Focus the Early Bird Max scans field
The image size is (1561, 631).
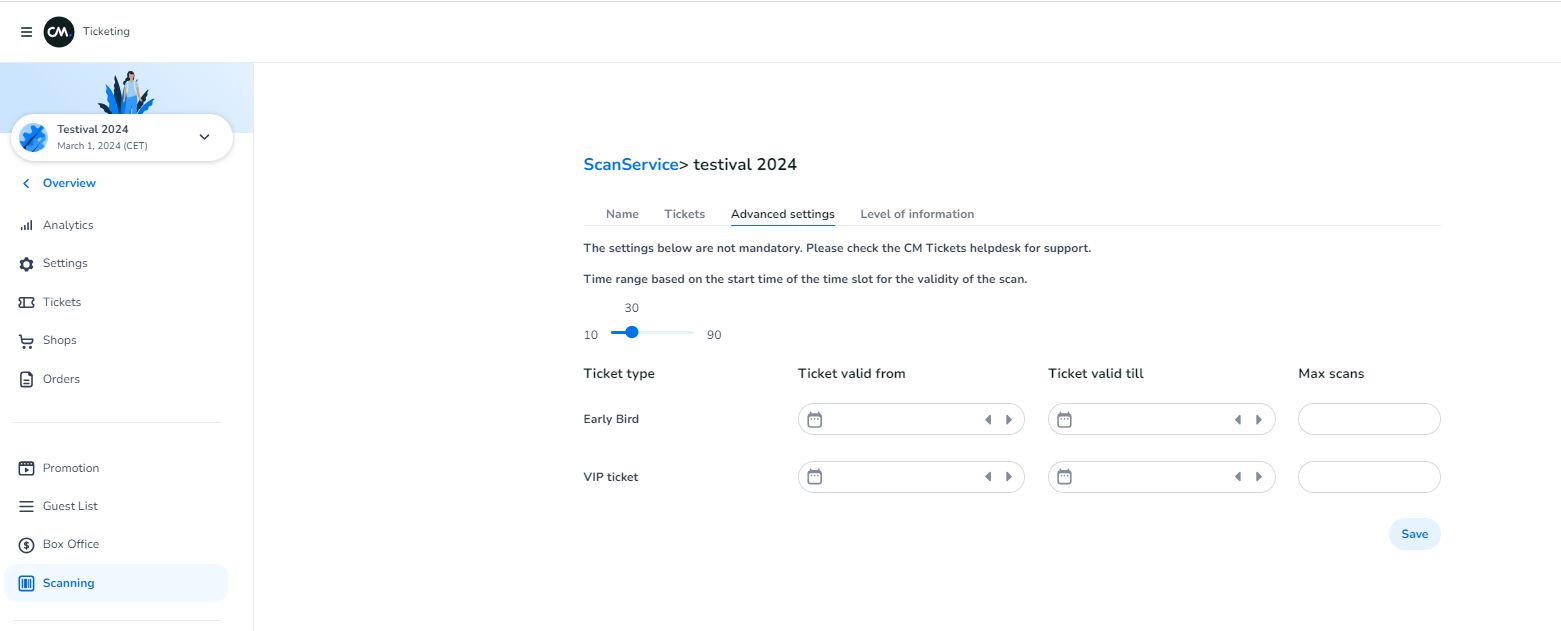click(x=1368, y=420)
